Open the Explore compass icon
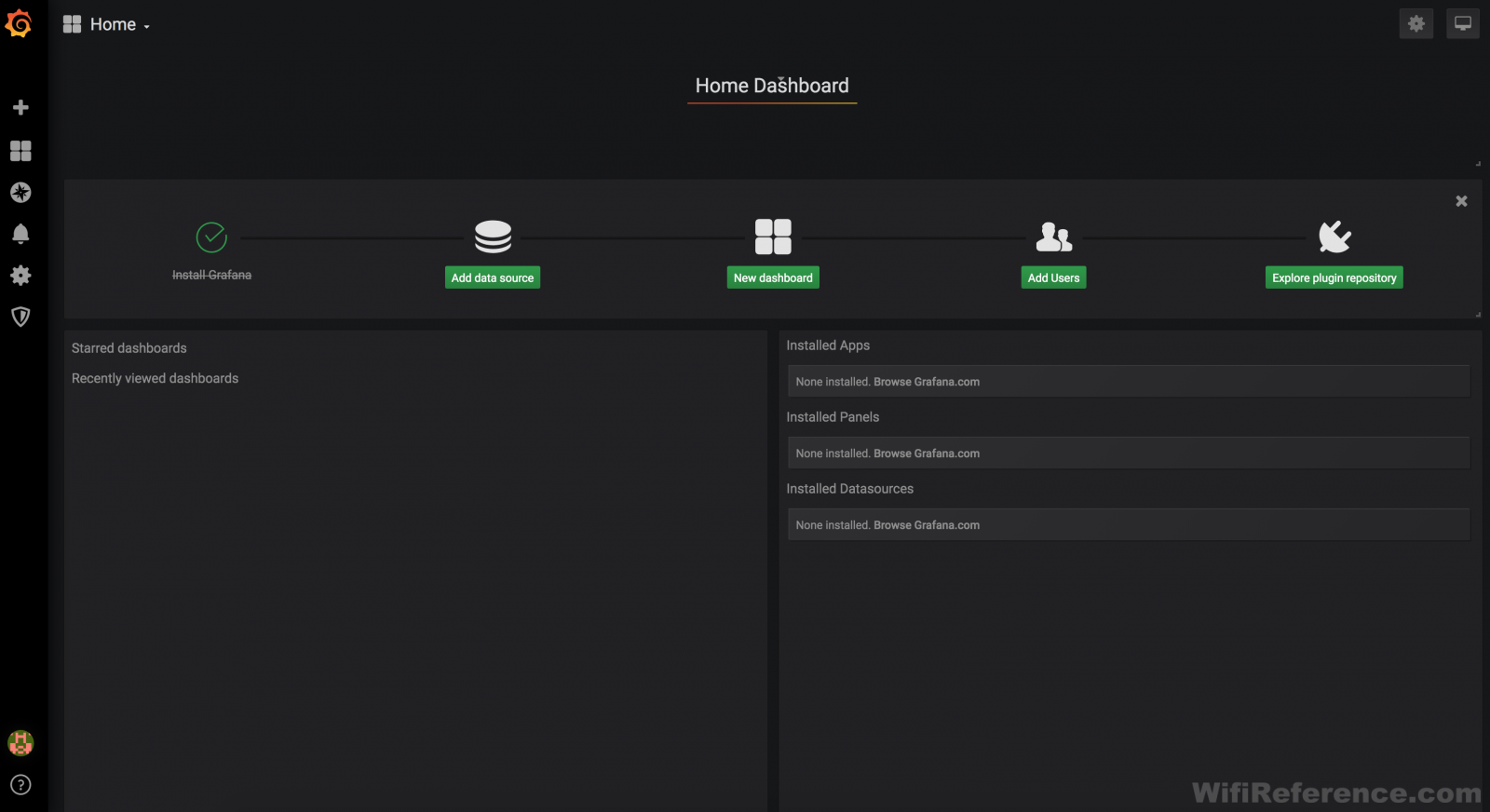1490x812 pixels. [20, 193]
